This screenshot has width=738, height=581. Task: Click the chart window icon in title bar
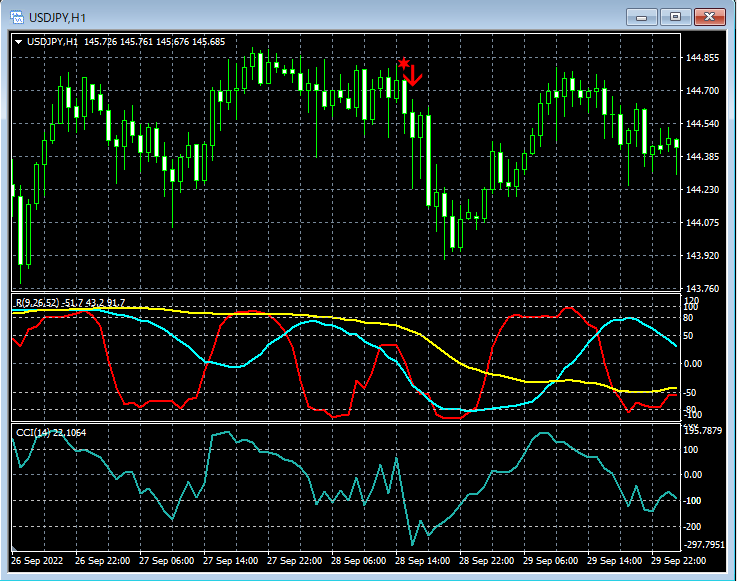coord(18,17)
